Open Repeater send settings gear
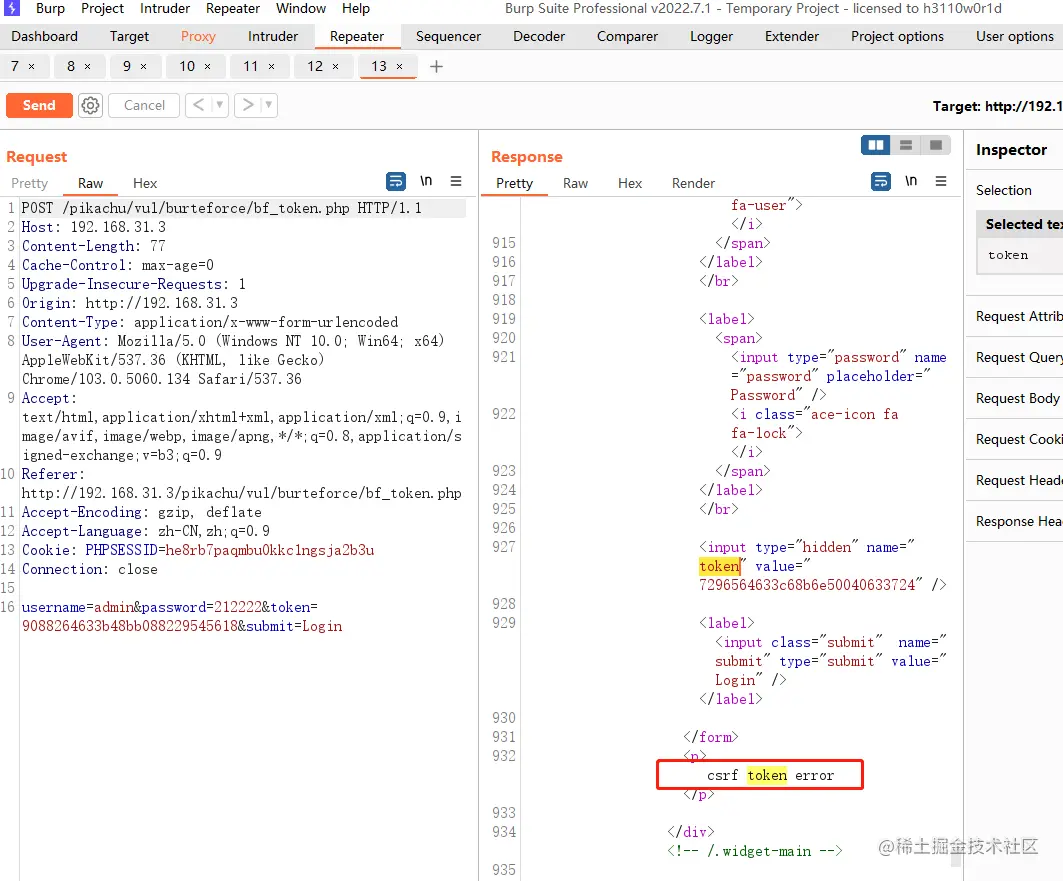The width and height of the screenshot is (1063, 881). [x=90, y=105]
